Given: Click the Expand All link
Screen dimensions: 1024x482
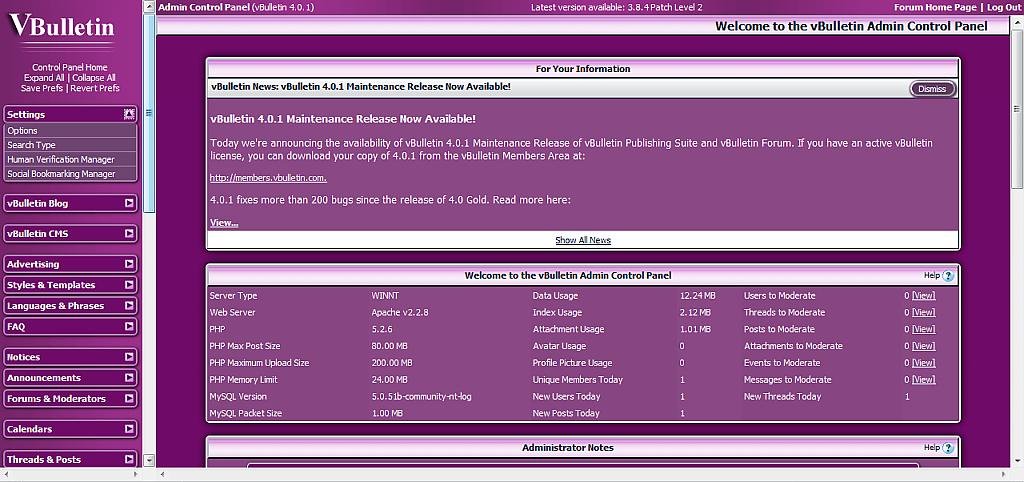Looking at the screenshot, I should click(x=44, y=78).
